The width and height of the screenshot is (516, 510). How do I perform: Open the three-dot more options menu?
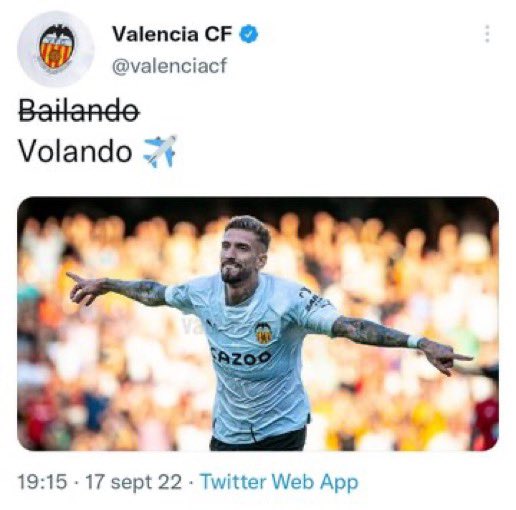coord(487,34)
